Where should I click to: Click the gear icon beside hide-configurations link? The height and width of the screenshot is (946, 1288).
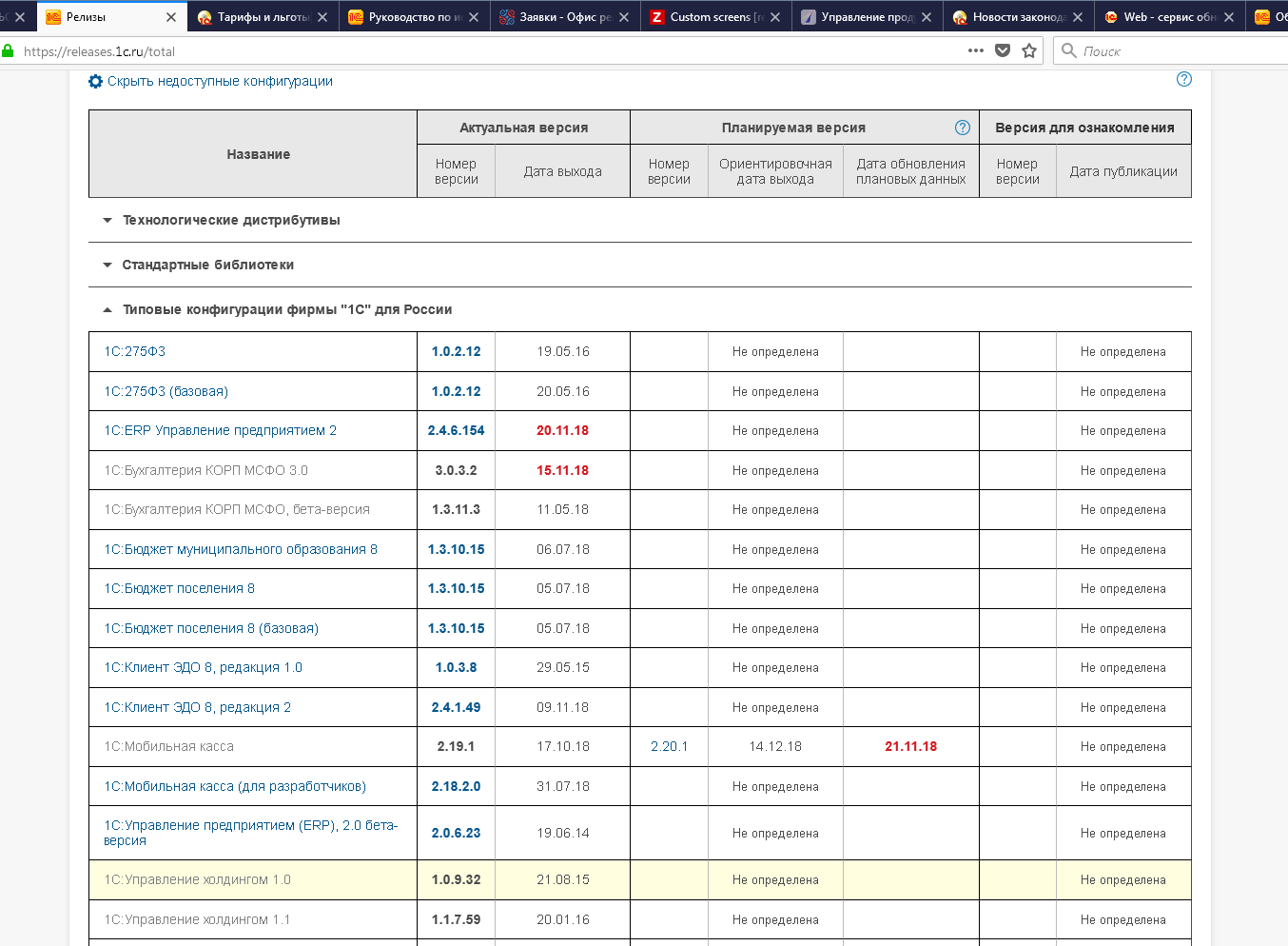[x=95, y=82]
